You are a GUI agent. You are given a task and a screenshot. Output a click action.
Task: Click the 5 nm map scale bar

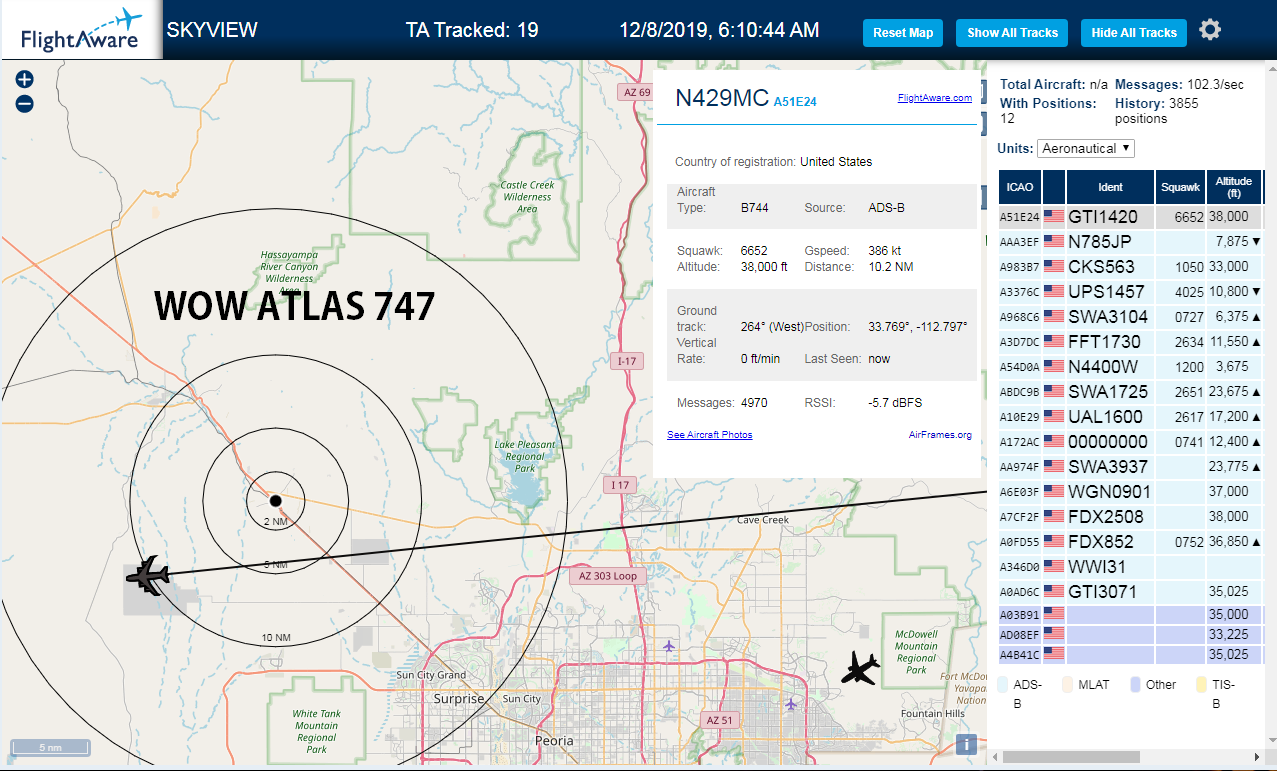coord(50,747)
